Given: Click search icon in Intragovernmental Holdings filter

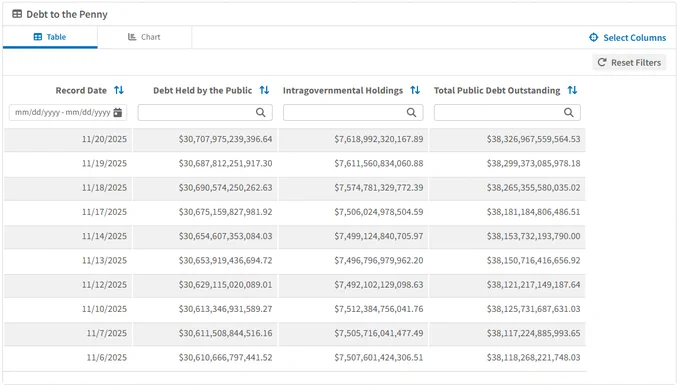Looking at the screenshot, I should 411,113.
